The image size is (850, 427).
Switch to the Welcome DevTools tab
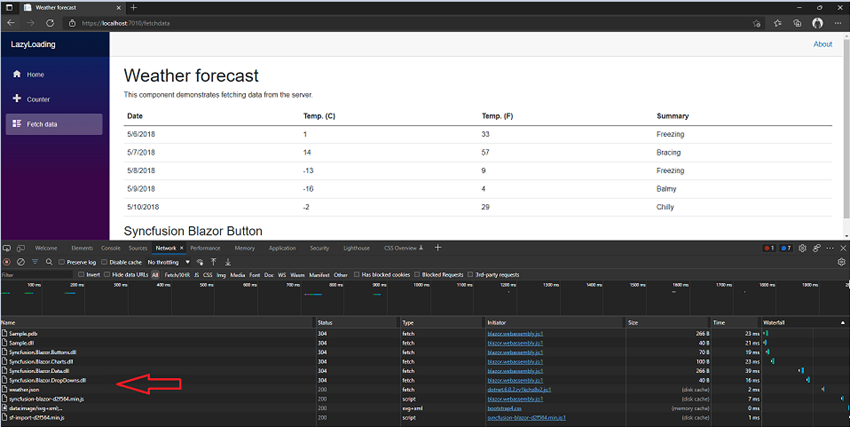[46, 248]
